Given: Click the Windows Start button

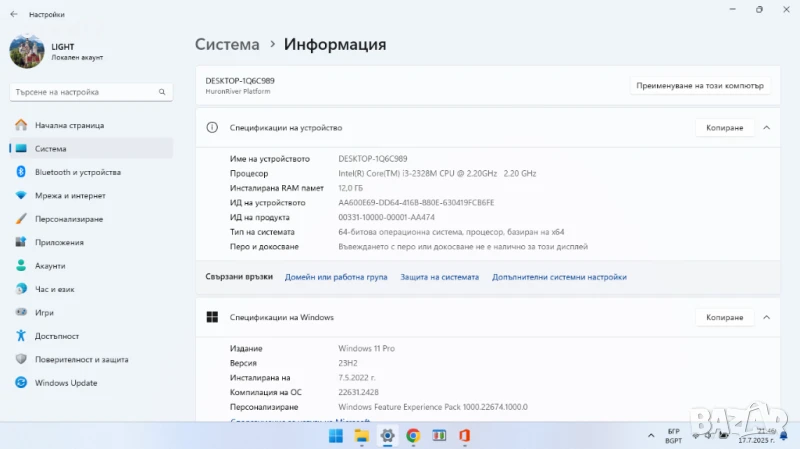Looking at the screenshot, I should [335, 435].
